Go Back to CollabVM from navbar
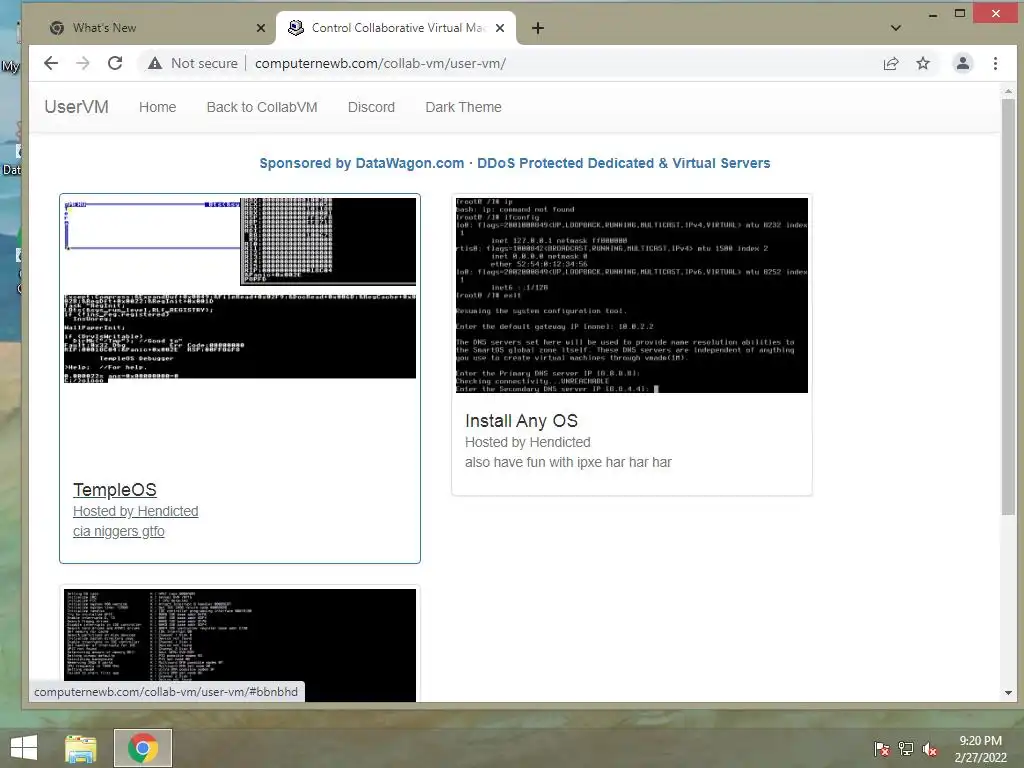This screenshot has width=1024, height=768. click(x=262, y=107)
